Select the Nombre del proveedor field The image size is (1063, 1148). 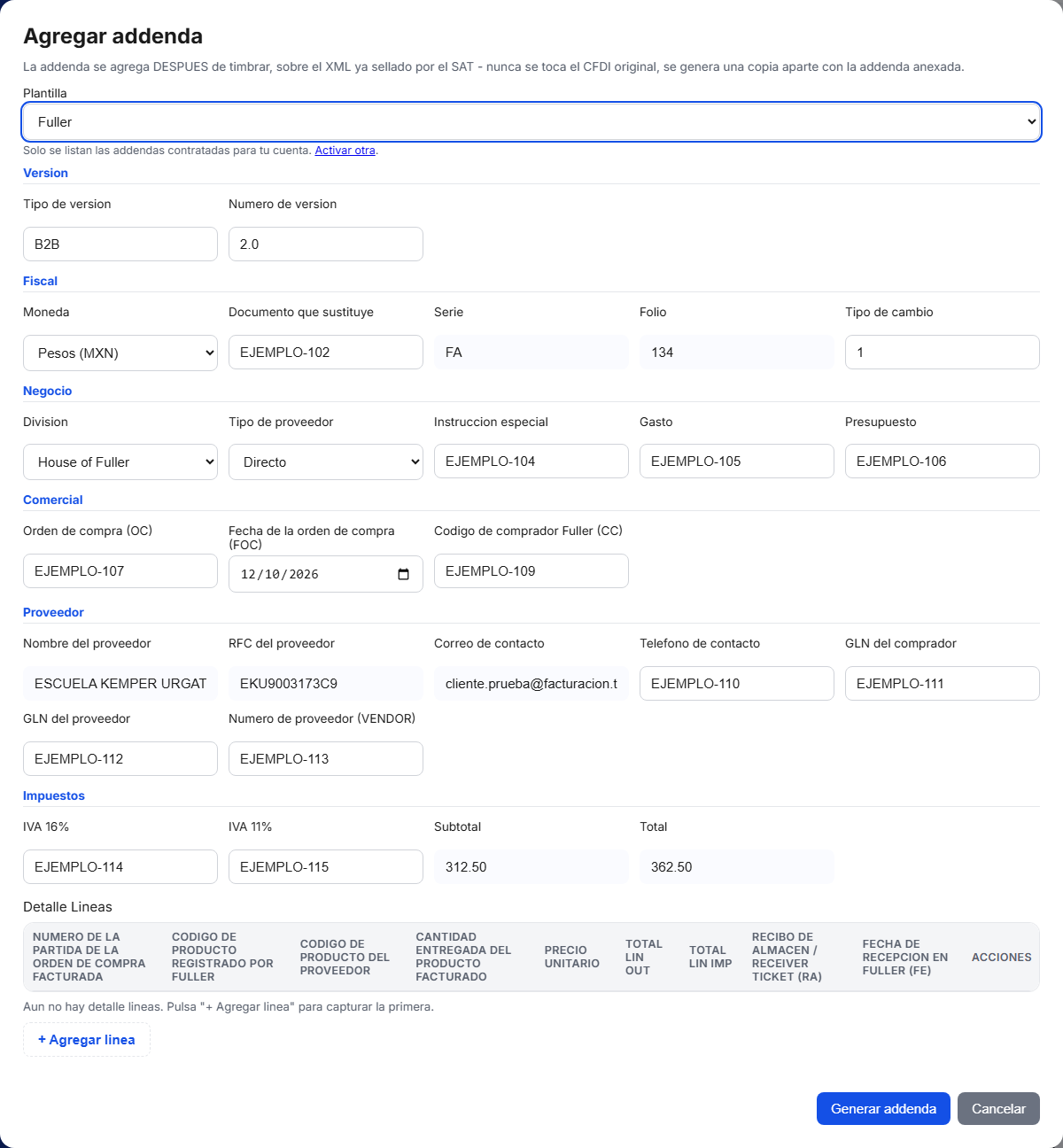(x=120, y=684)
